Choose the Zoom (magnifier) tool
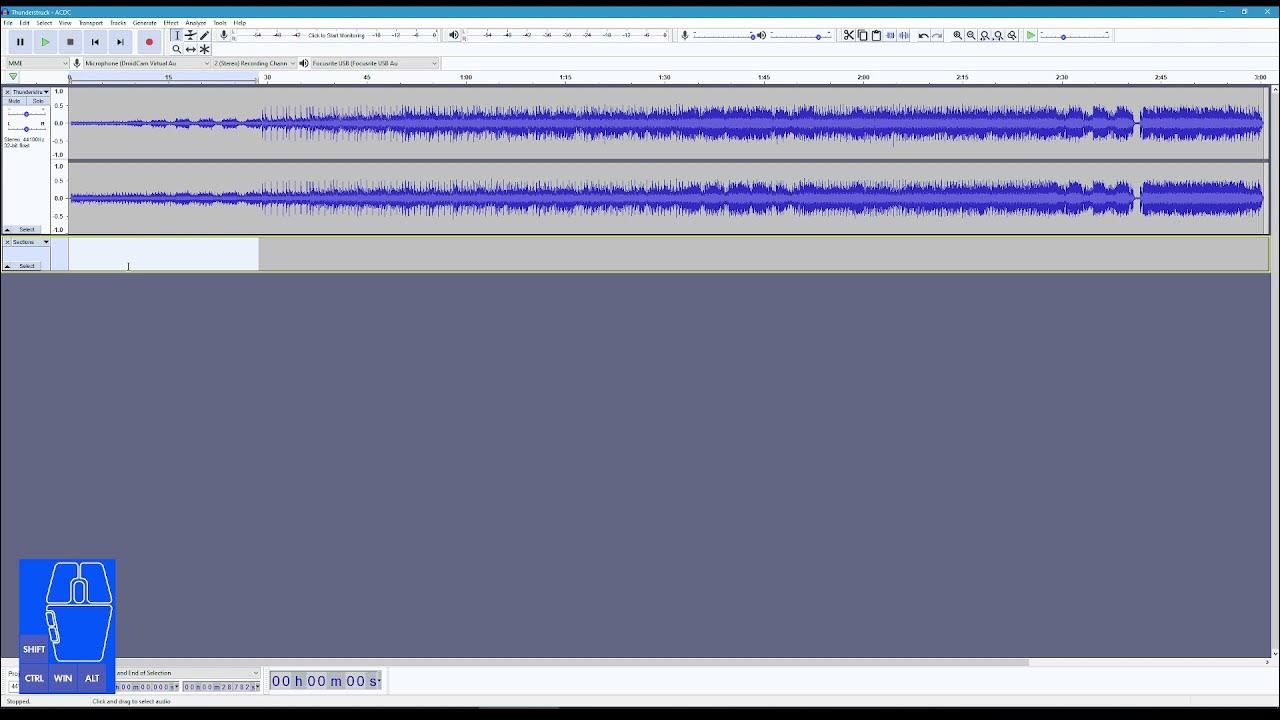 coord(177,49)
